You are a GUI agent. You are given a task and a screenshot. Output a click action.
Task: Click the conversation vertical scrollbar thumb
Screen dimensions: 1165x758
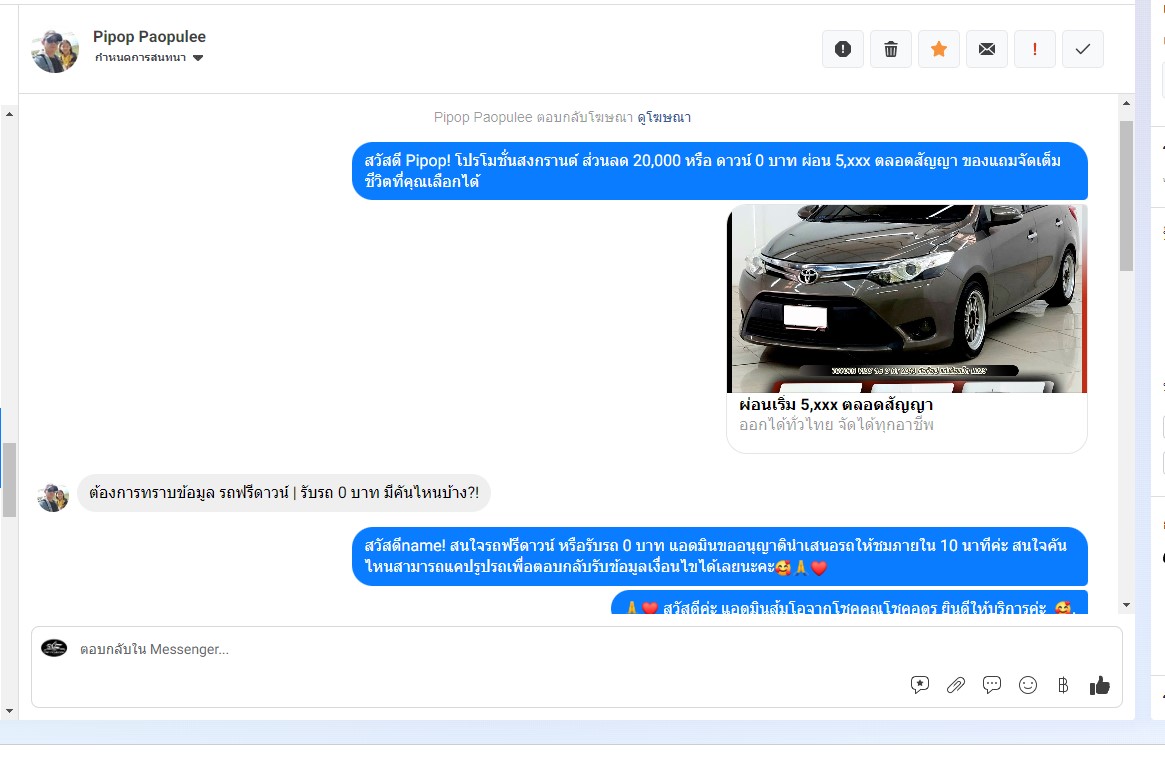pyautogui.click(x=1126, y=195)
